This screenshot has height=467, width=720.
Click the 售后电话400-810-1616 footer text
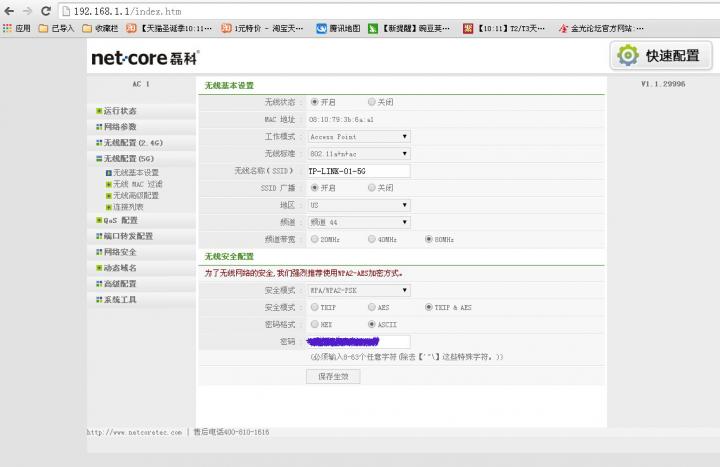(x=231, y=432)
